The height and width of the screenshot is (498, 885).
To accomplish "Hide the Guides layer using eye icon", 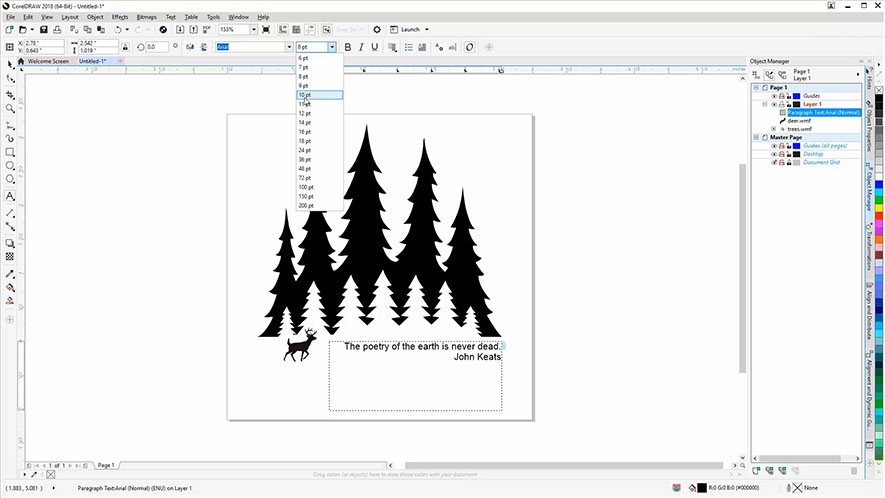I will [x=774, y=96].
